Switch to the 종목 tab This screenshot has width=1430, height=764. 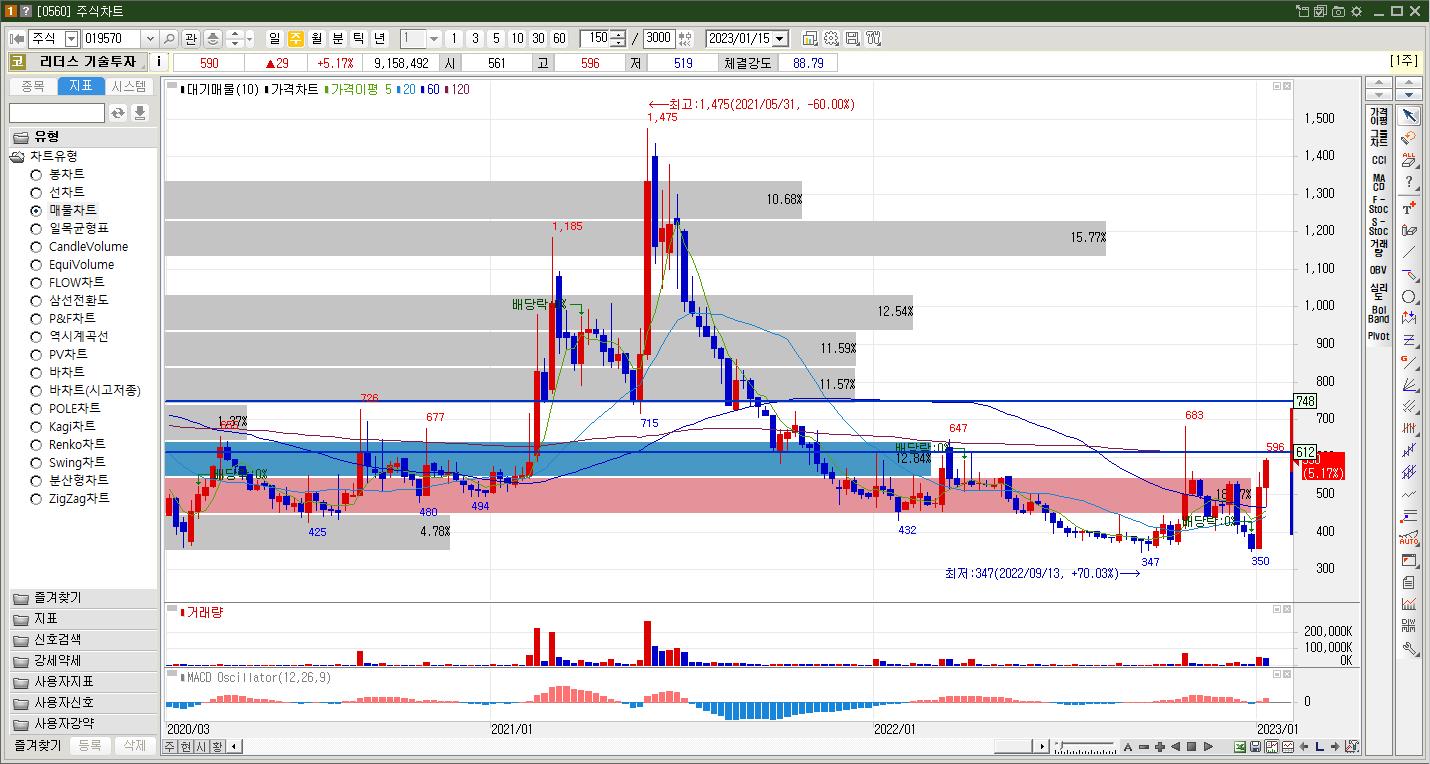coord(32,86)
